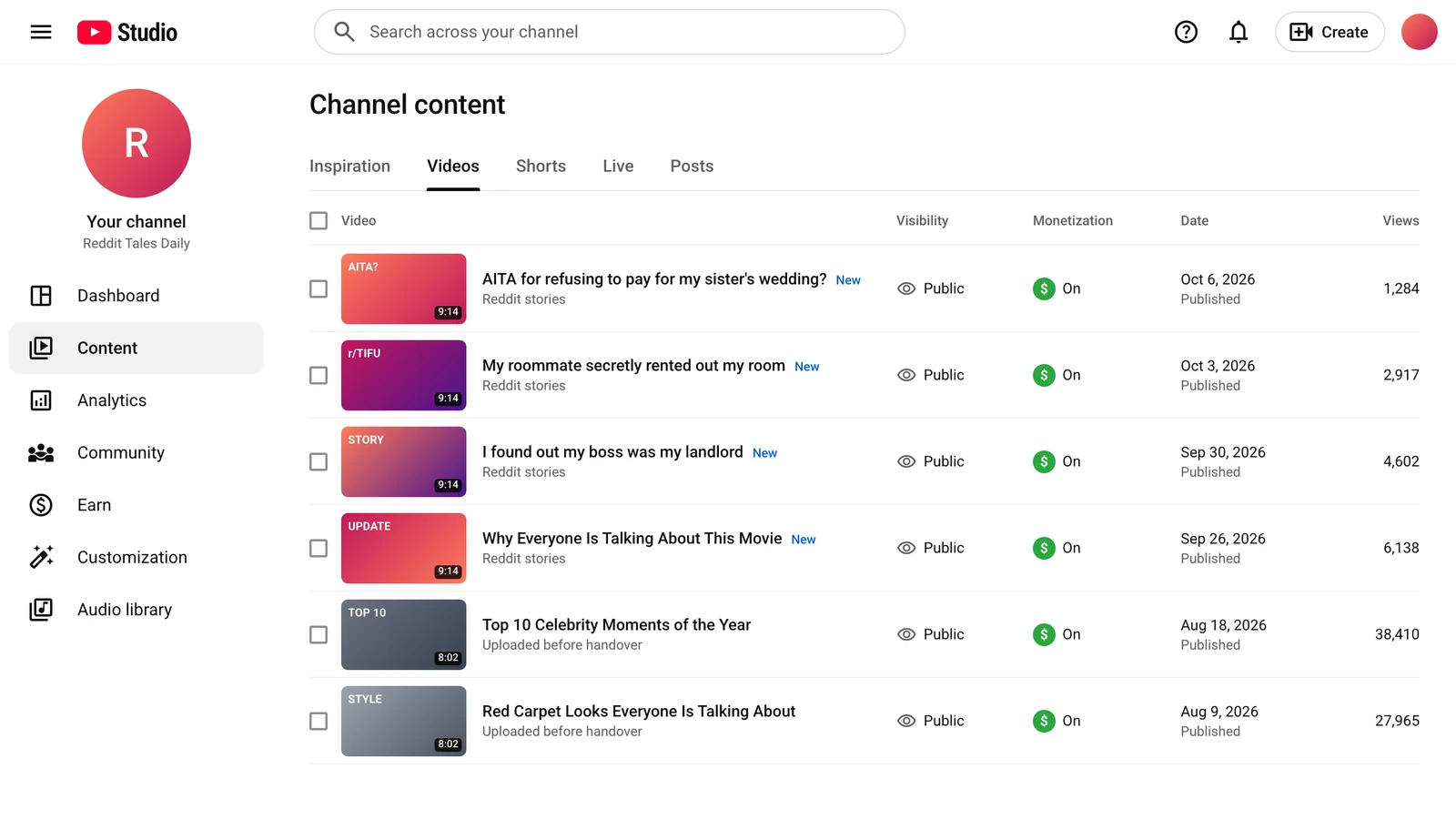Sort by the Views column header
The image size is (1456, 819).
click(x=1400, y=220)
